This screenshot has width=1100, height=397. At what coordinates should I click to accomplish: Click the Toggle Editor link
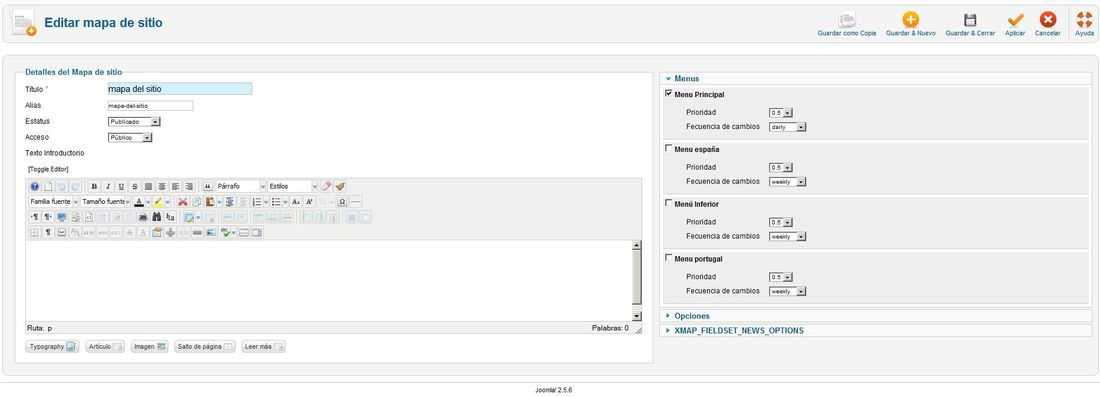48,169
